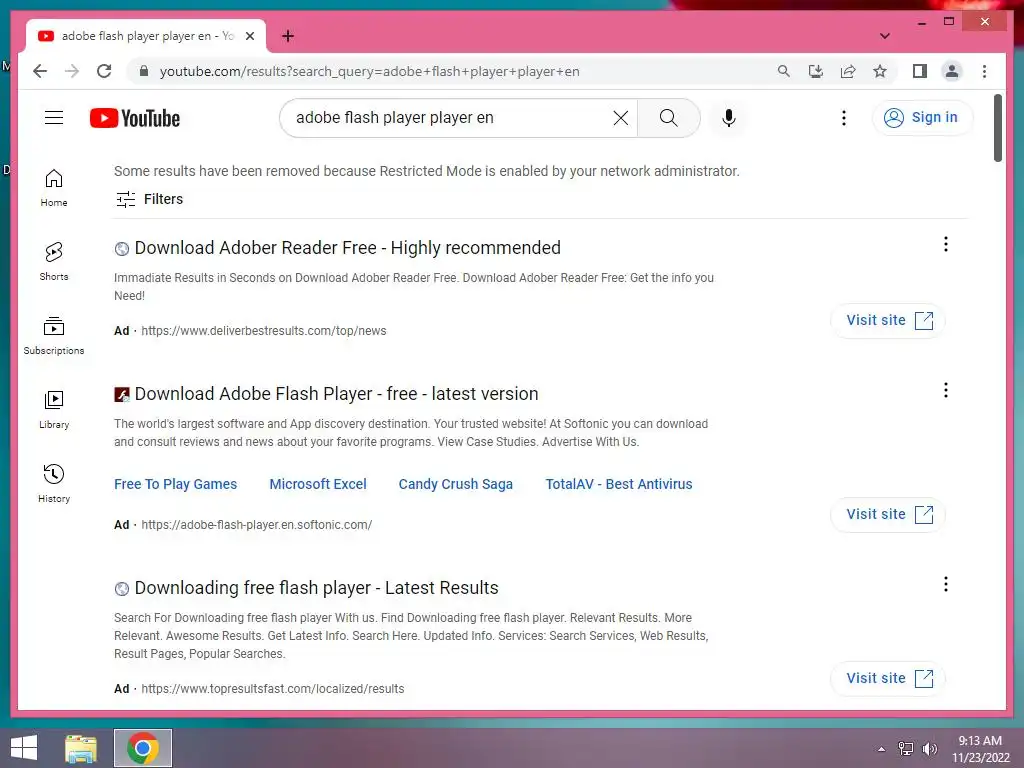Open Subscriptions in sidebar
This screenshot has width=1024, height=768.
[54, 336]
